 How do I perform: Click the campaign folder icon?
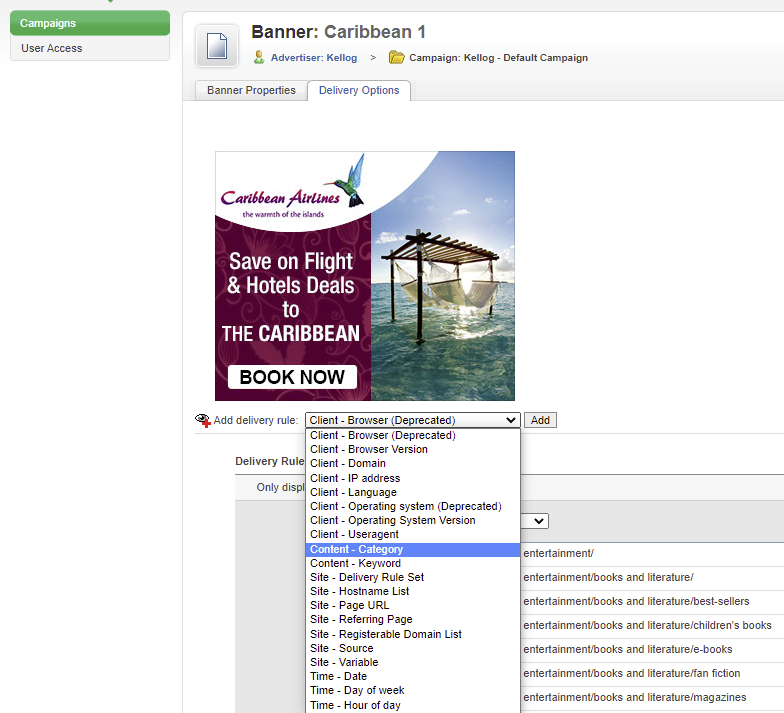(x=397, y=57)
